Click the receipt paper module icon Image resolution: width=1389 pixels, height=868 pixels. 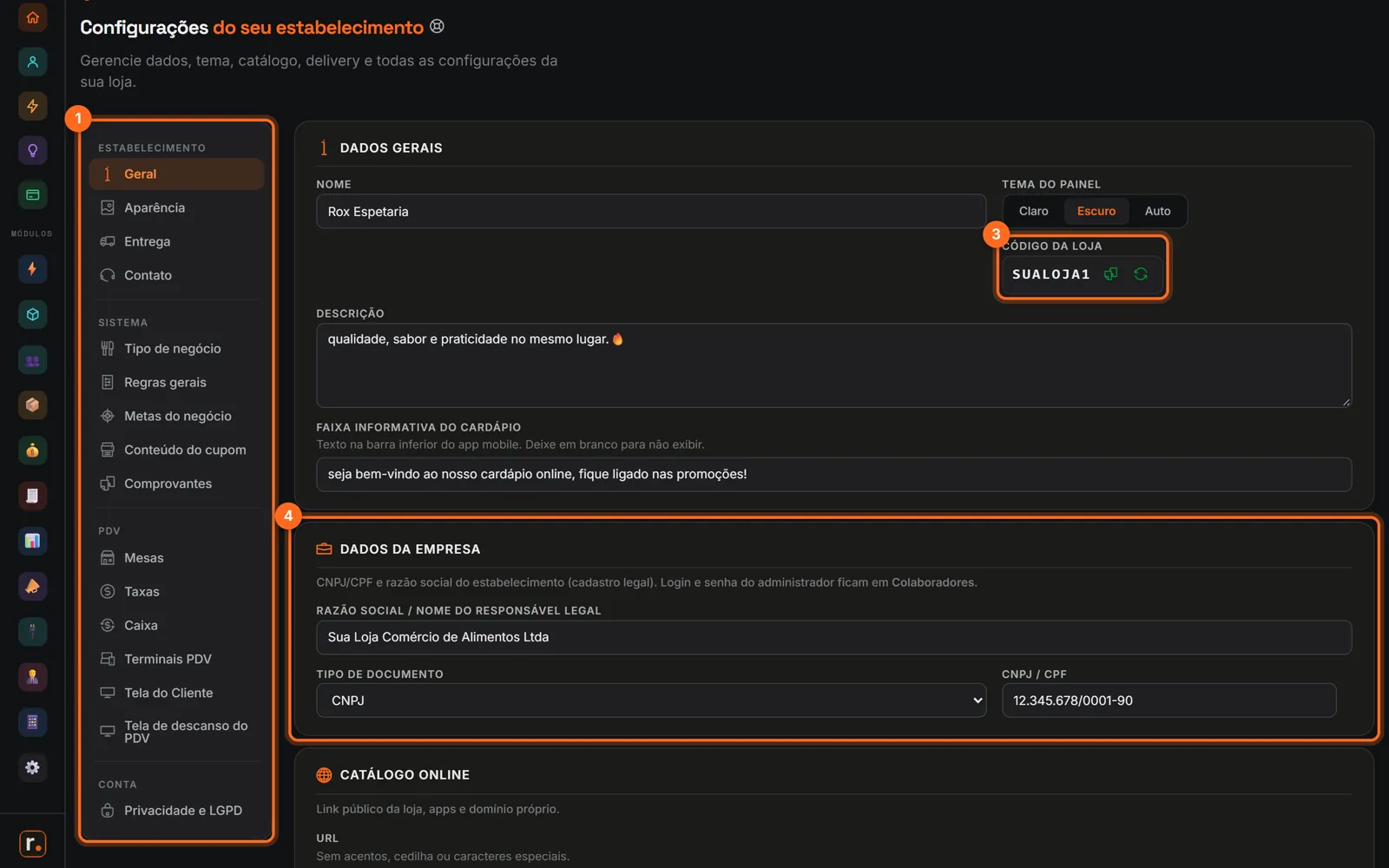pos(32,496)
